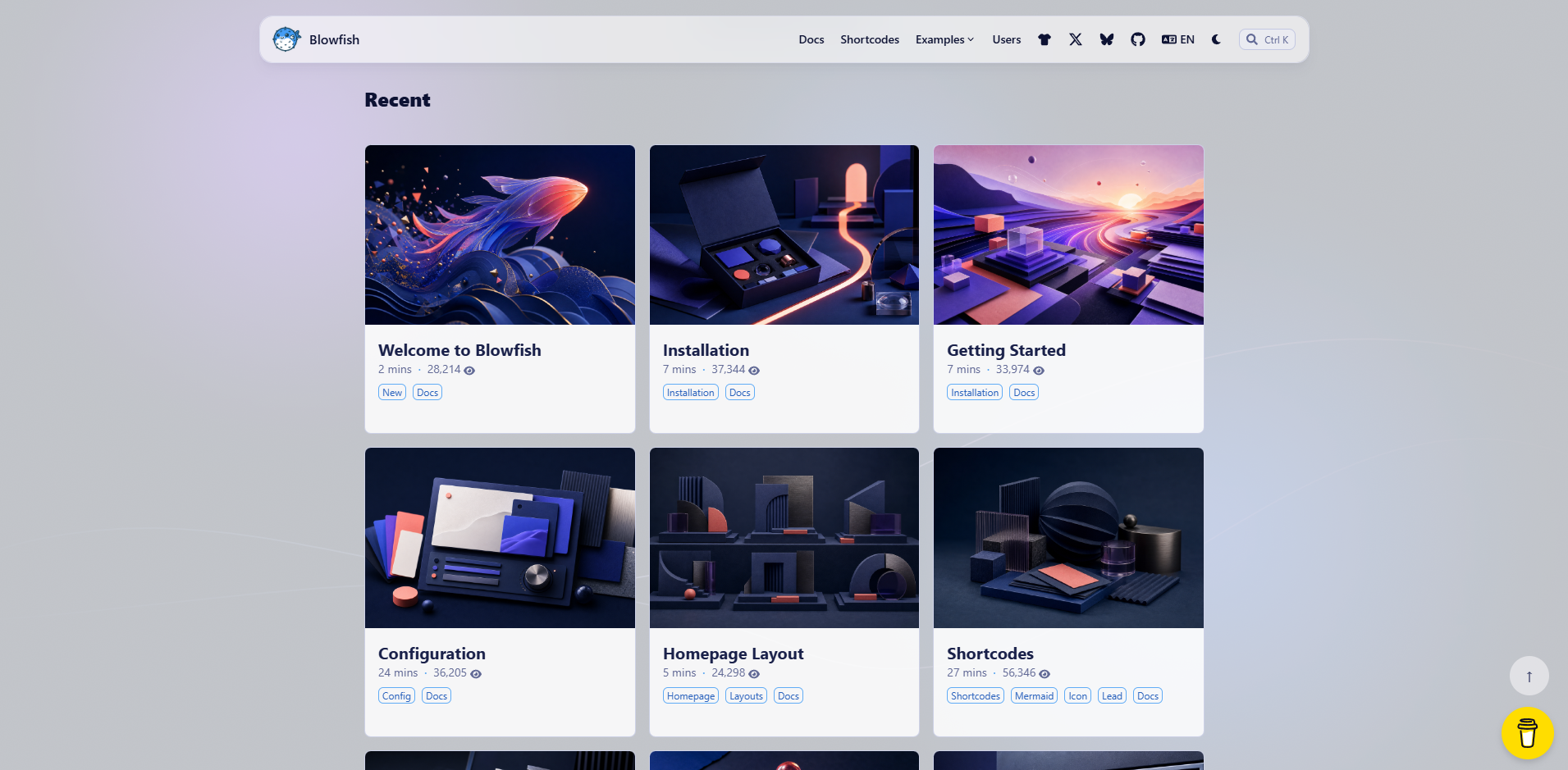Select the Config tag
Image resolution: width=1568 pixels, height=770 pixels.
pyautogui.click(x=396, y=696)
